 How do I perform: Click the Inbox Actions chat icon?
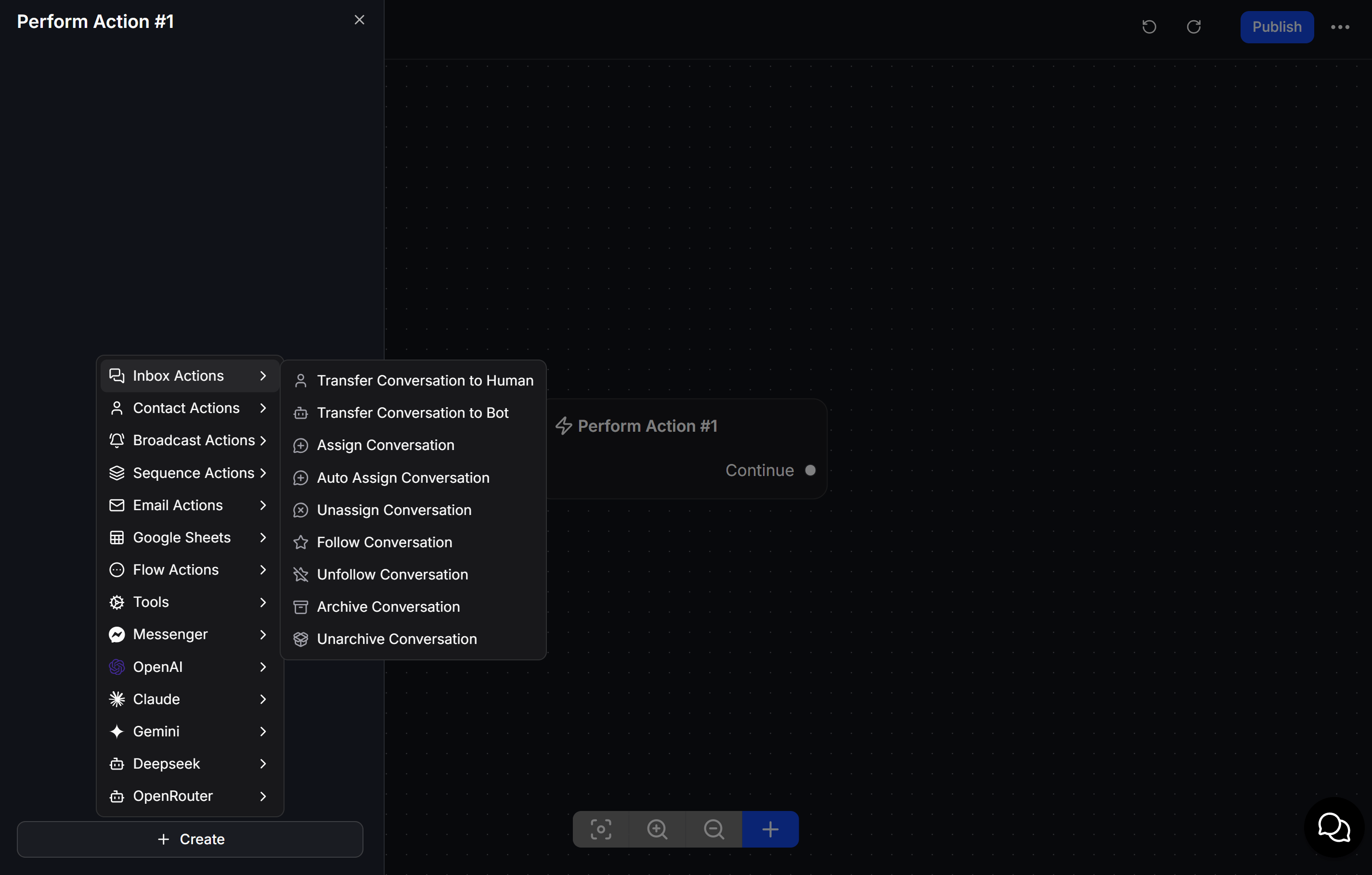click(x=117, y=375)
